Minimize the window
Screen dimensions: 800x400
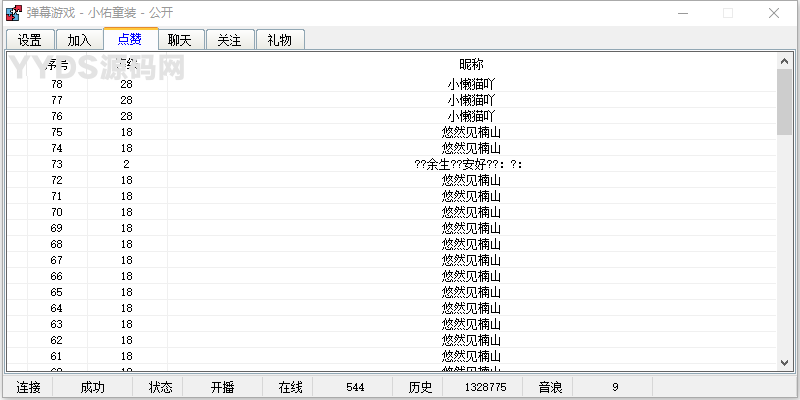[x=682, y=13]
